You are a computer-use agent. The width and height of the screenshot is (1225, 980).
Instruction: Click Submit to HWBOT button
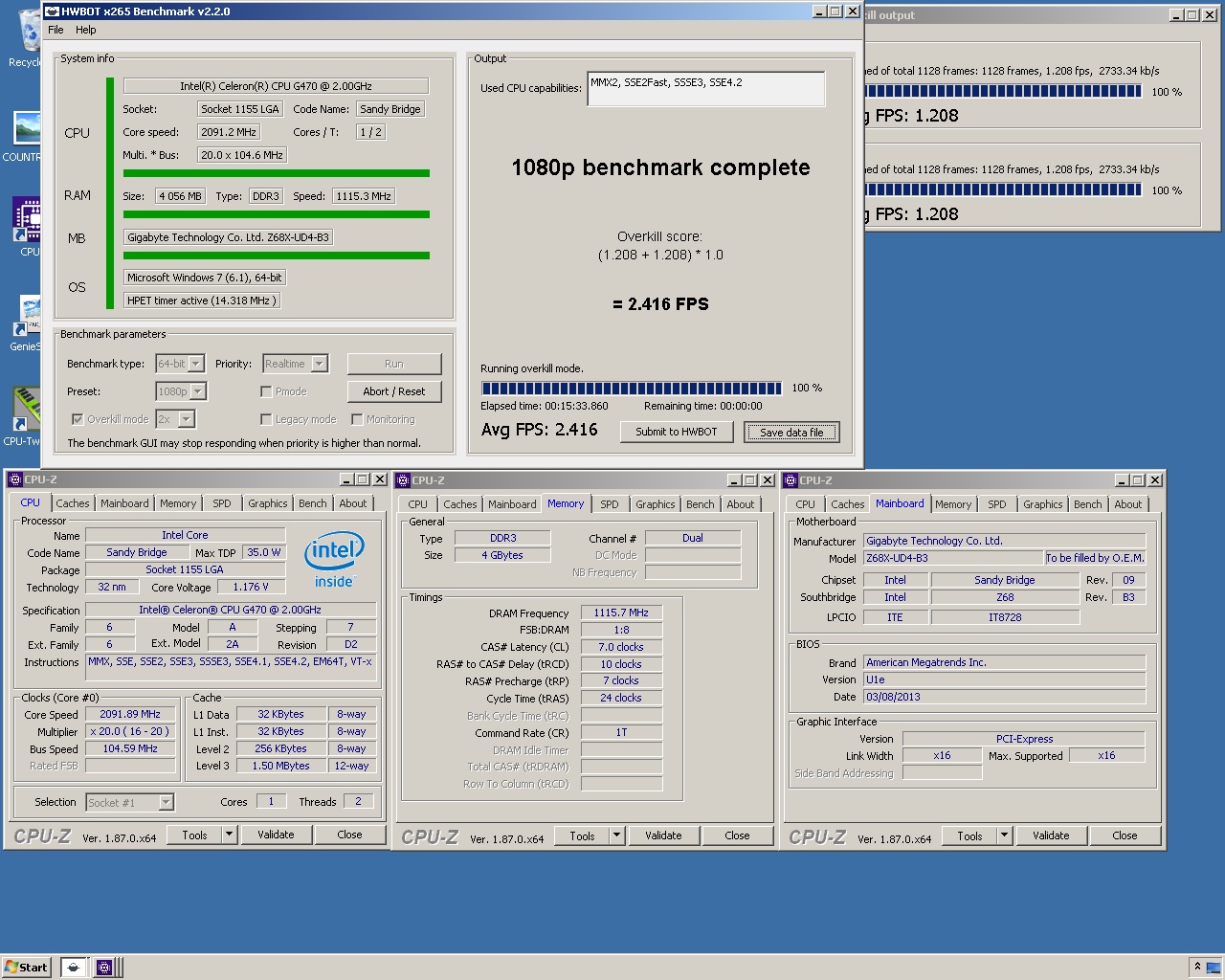coord(677,432)
